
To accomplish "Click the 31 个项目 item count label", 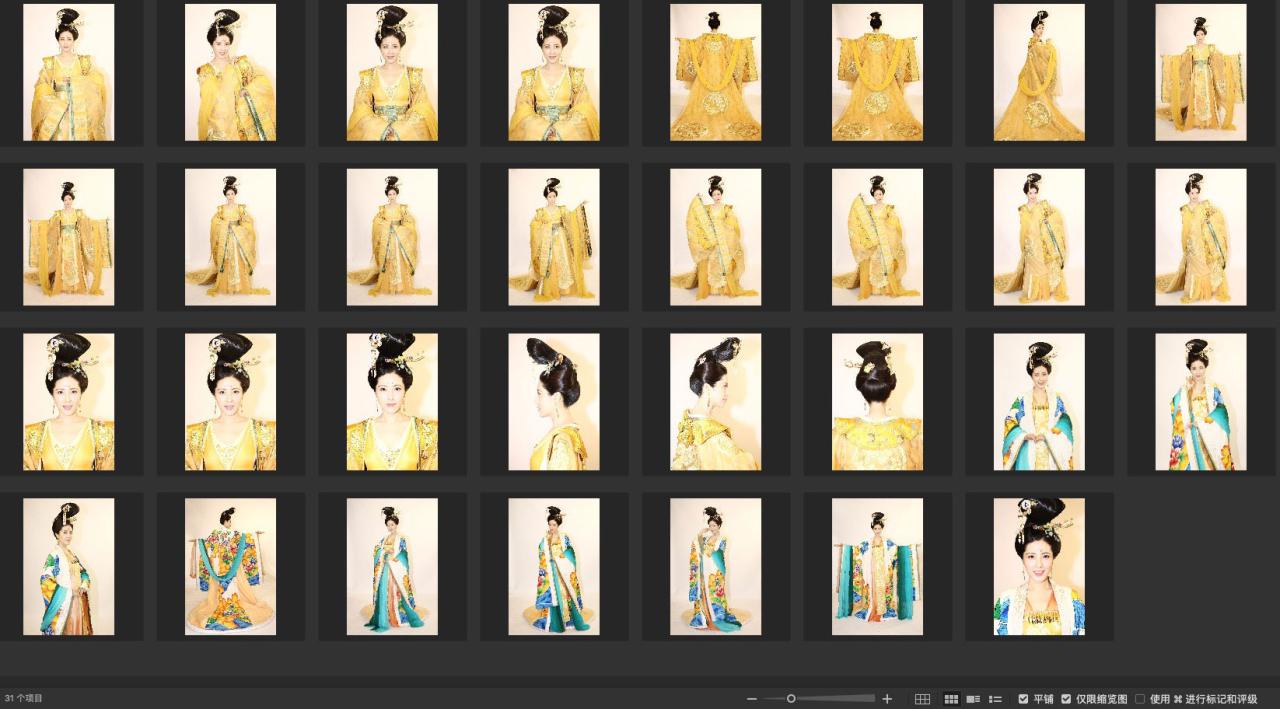I will click(x=24, y=698).
